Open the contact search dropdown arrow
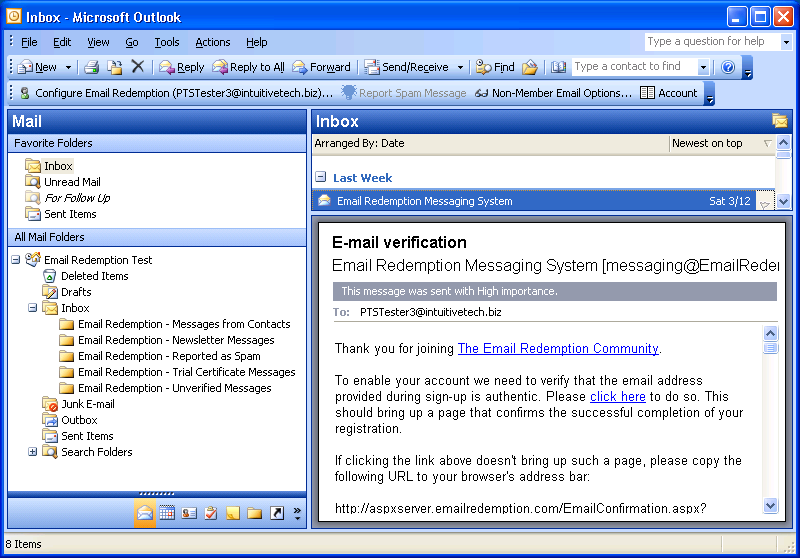This screenshot has height=558, width=800. 703,67
